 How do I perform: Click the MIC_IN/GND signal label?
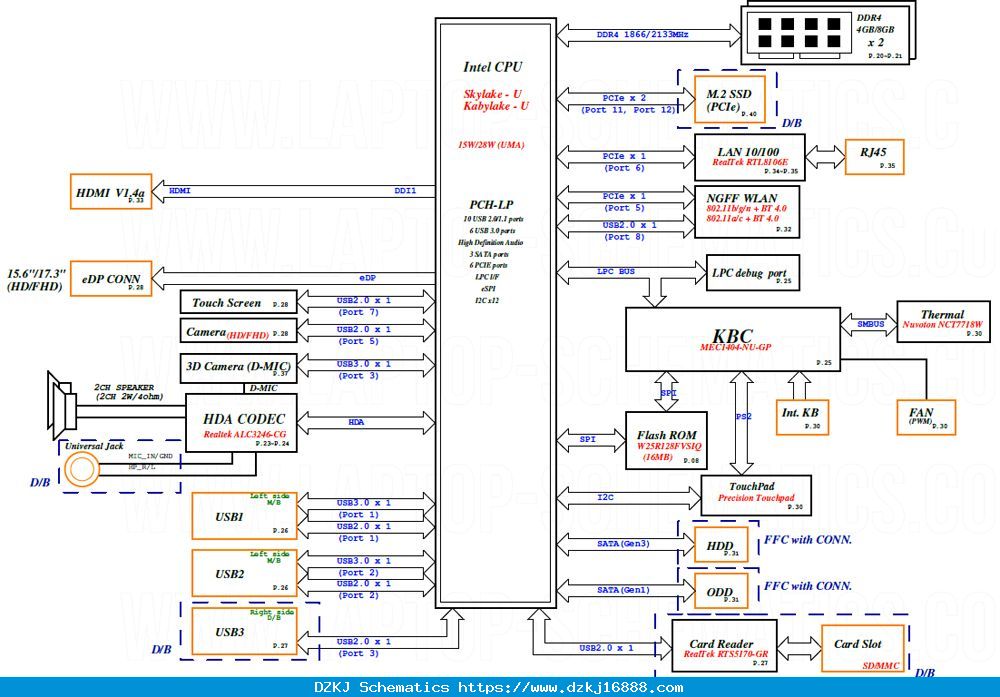[x=150, y=456]
